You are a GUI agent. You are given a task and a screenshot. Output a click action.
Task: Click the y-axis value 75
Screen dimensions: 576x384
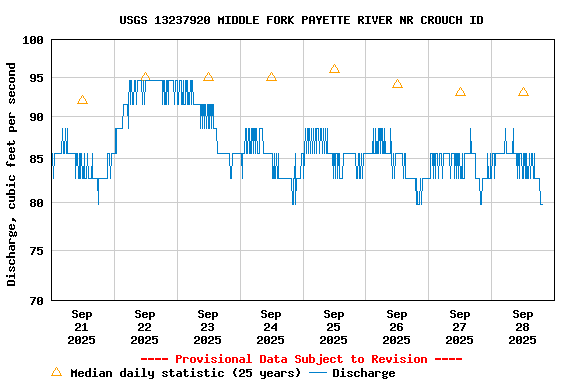36,251
